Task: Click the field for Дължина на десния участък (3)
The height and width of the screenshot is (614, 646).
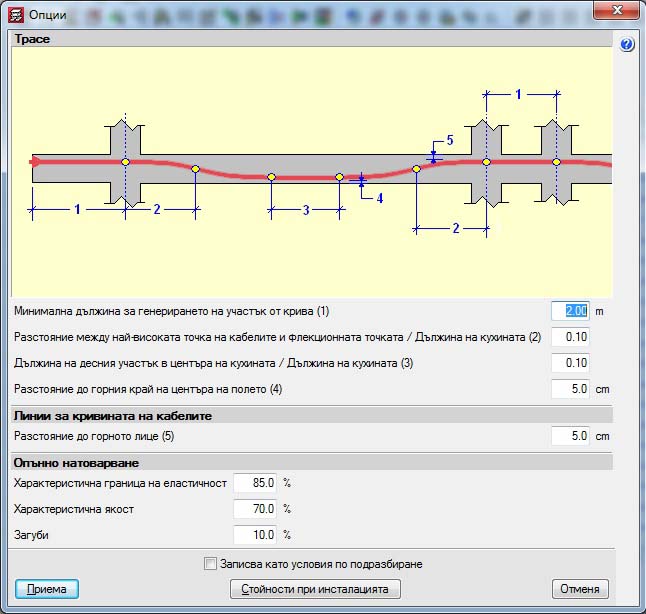Action: [x=570, y=363]
